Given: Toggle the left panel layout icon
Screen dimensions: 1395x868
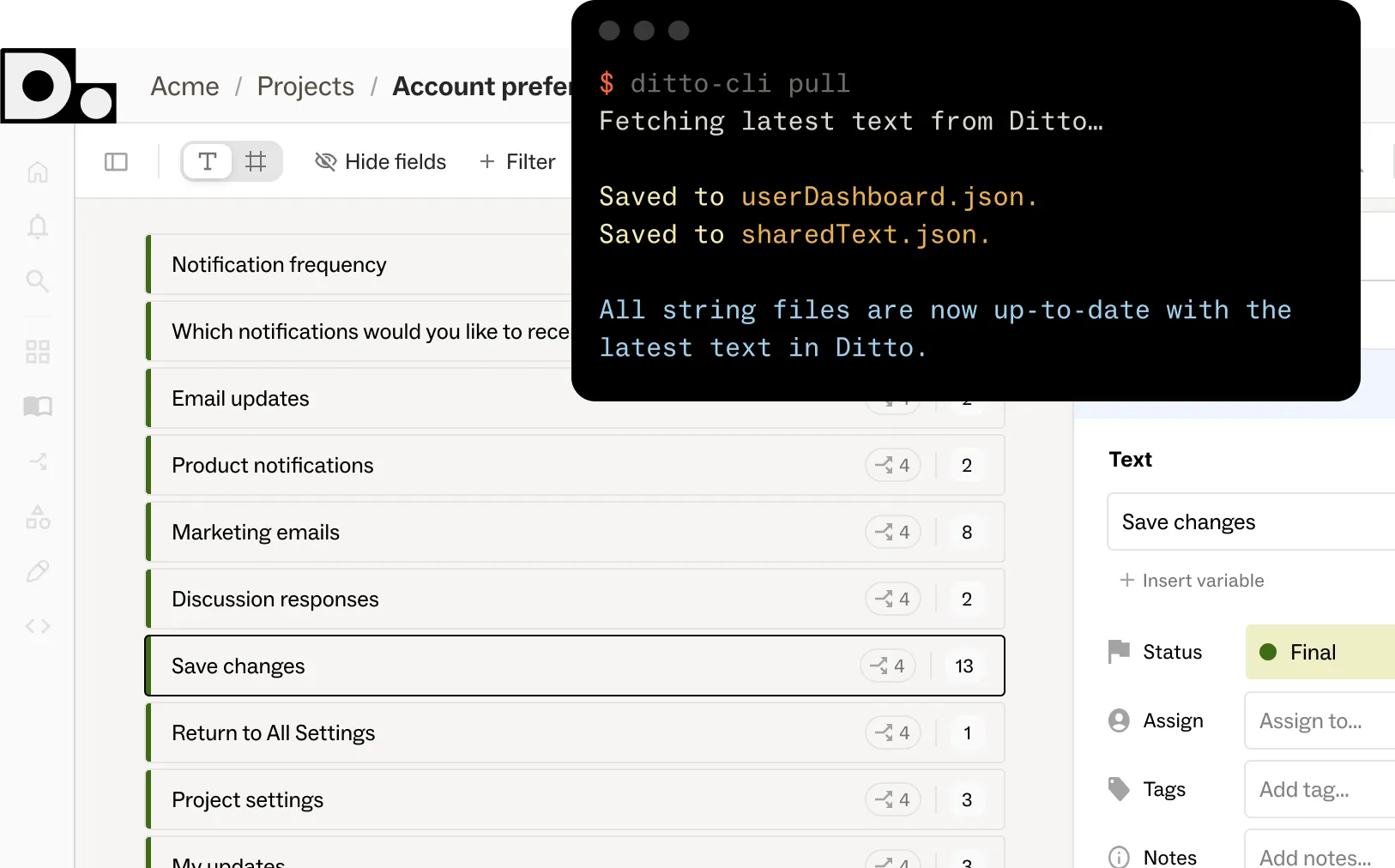Looking at the screenshot, I should [116, 161].
